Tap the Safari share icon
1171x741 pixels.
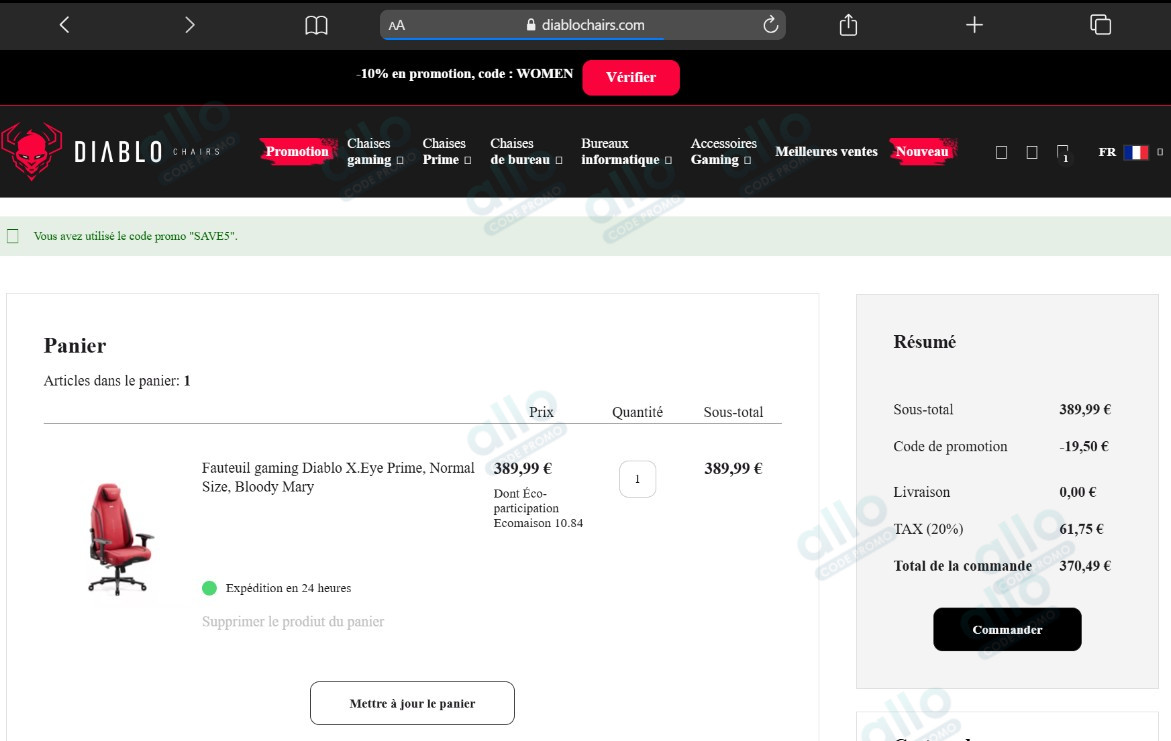[x=848, y=25]
